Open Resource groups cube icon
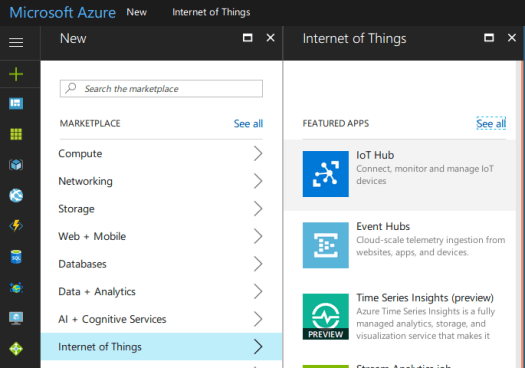The width and height of the screenshot is (525, 368). pos(16,165)
